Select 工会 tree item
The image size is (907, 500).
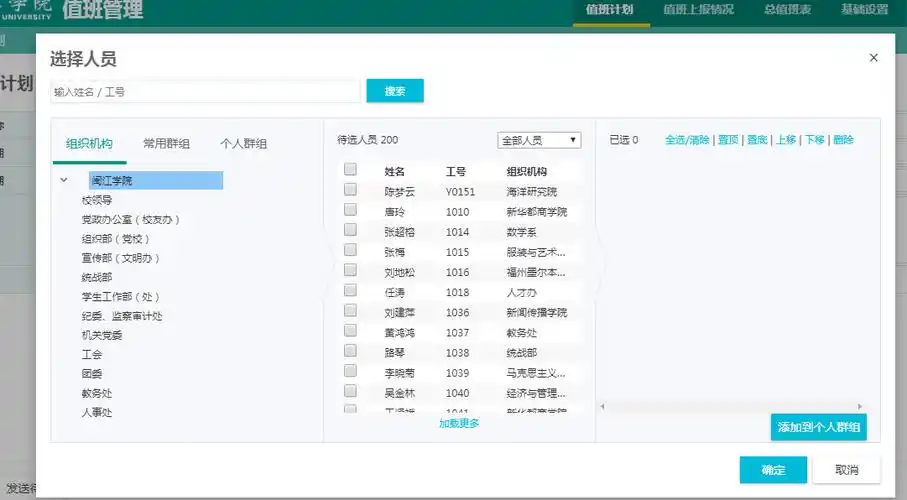[x=91, y=354]
